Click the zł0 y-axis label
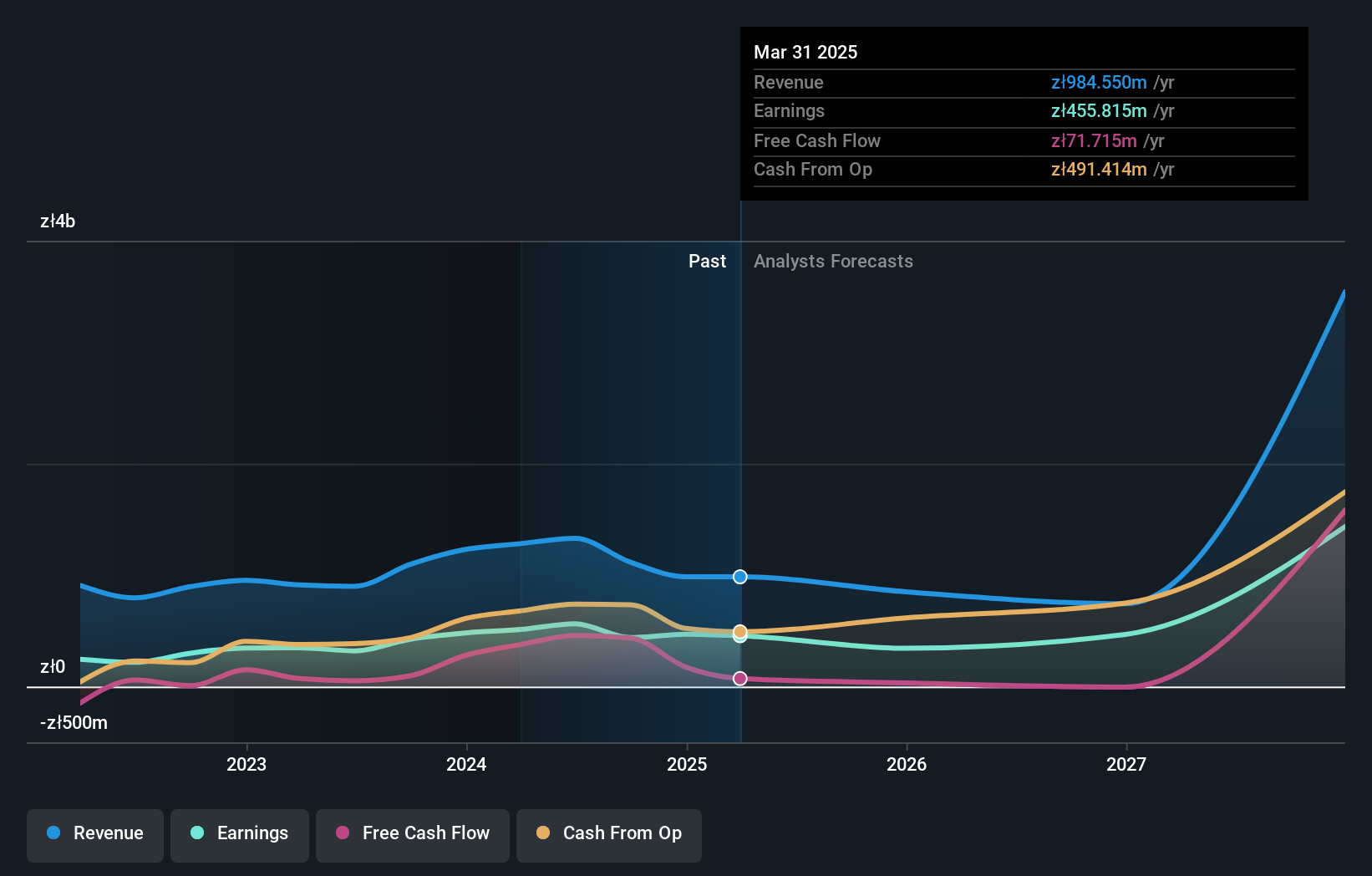The height and width of the screenshot is (876, 1372). (53, 666)
